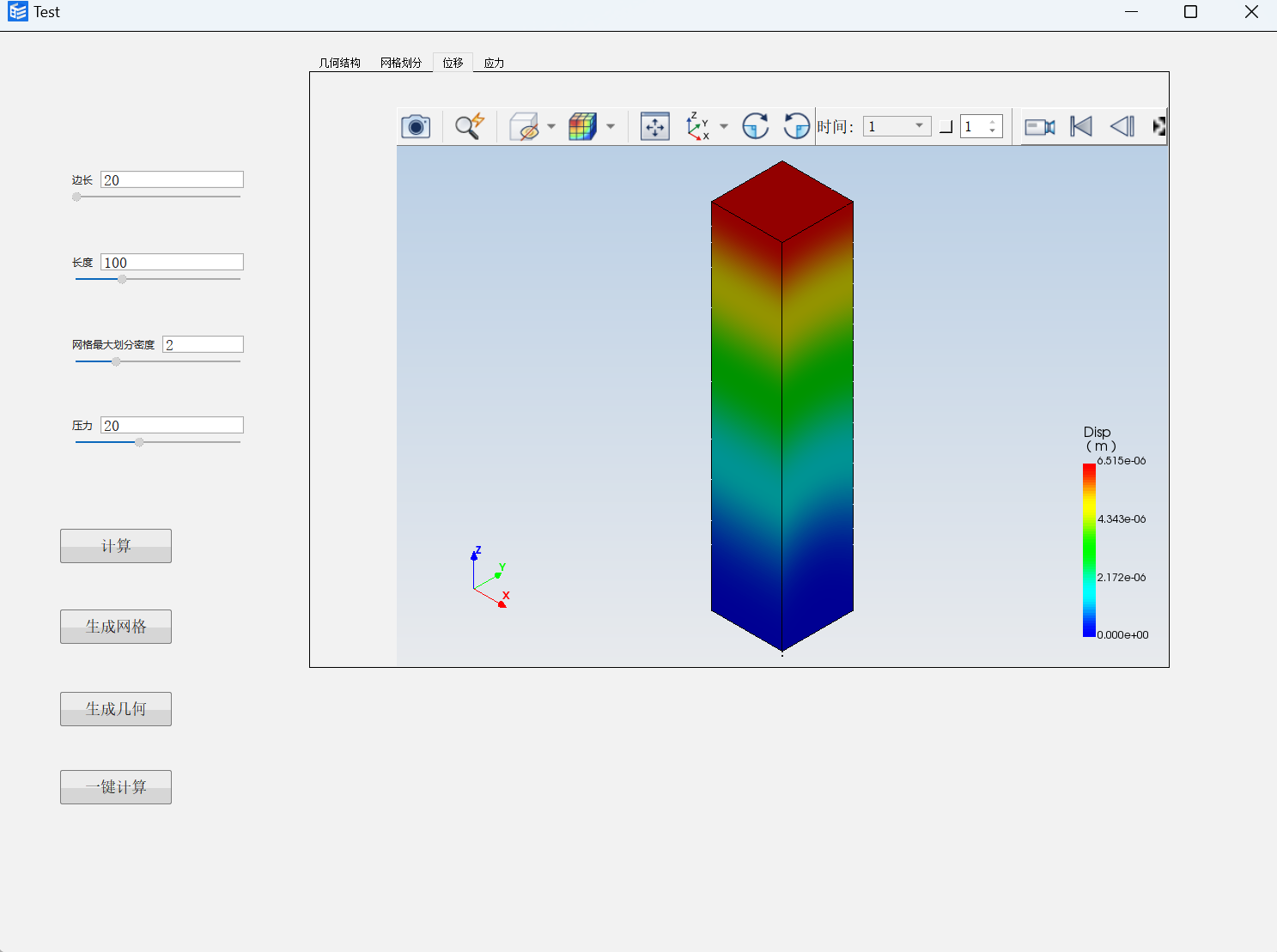Open the 应力 tab
1277x952 pixels.
[494, 63]
